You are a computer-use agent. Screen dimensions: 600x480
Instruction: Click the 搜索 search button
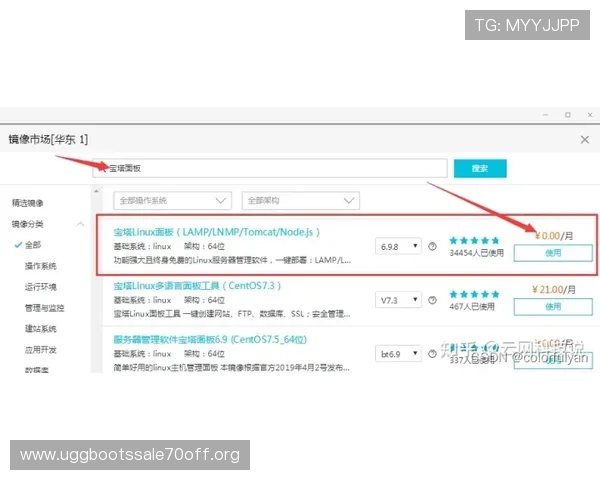480,168
